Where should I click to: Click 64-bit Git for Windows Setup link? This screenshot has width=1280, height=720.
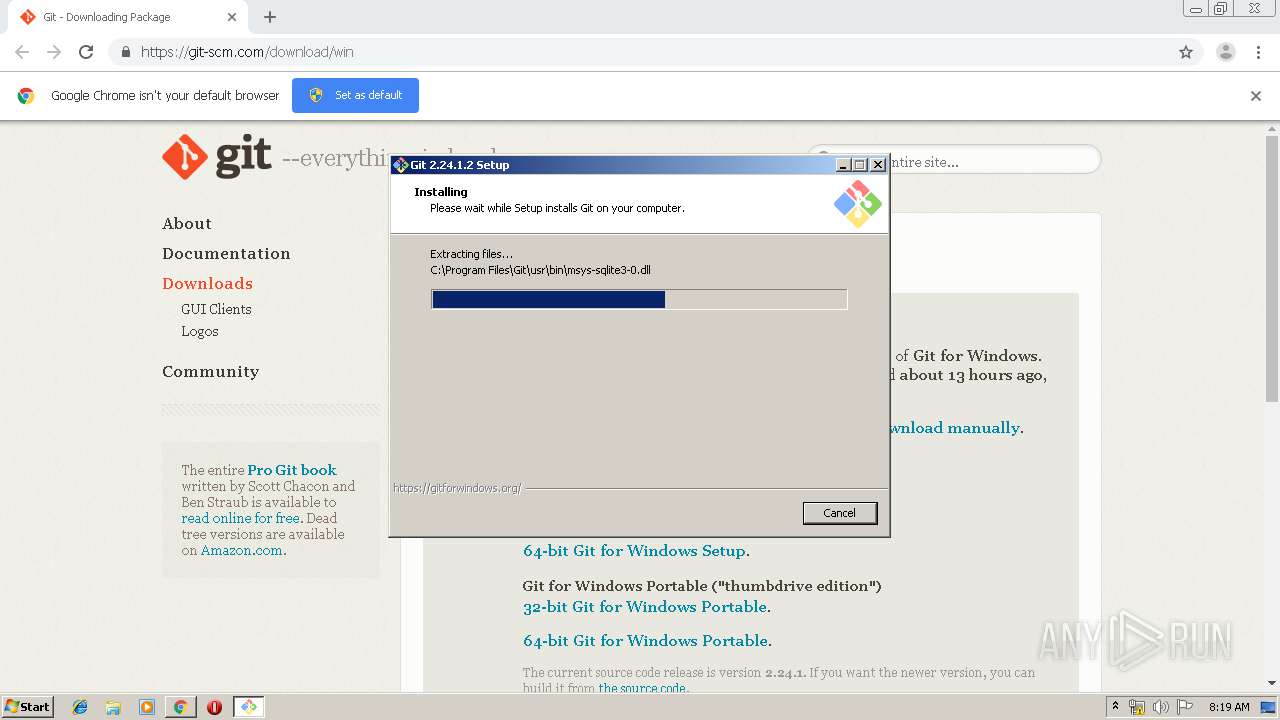click(x=634, y=551)
